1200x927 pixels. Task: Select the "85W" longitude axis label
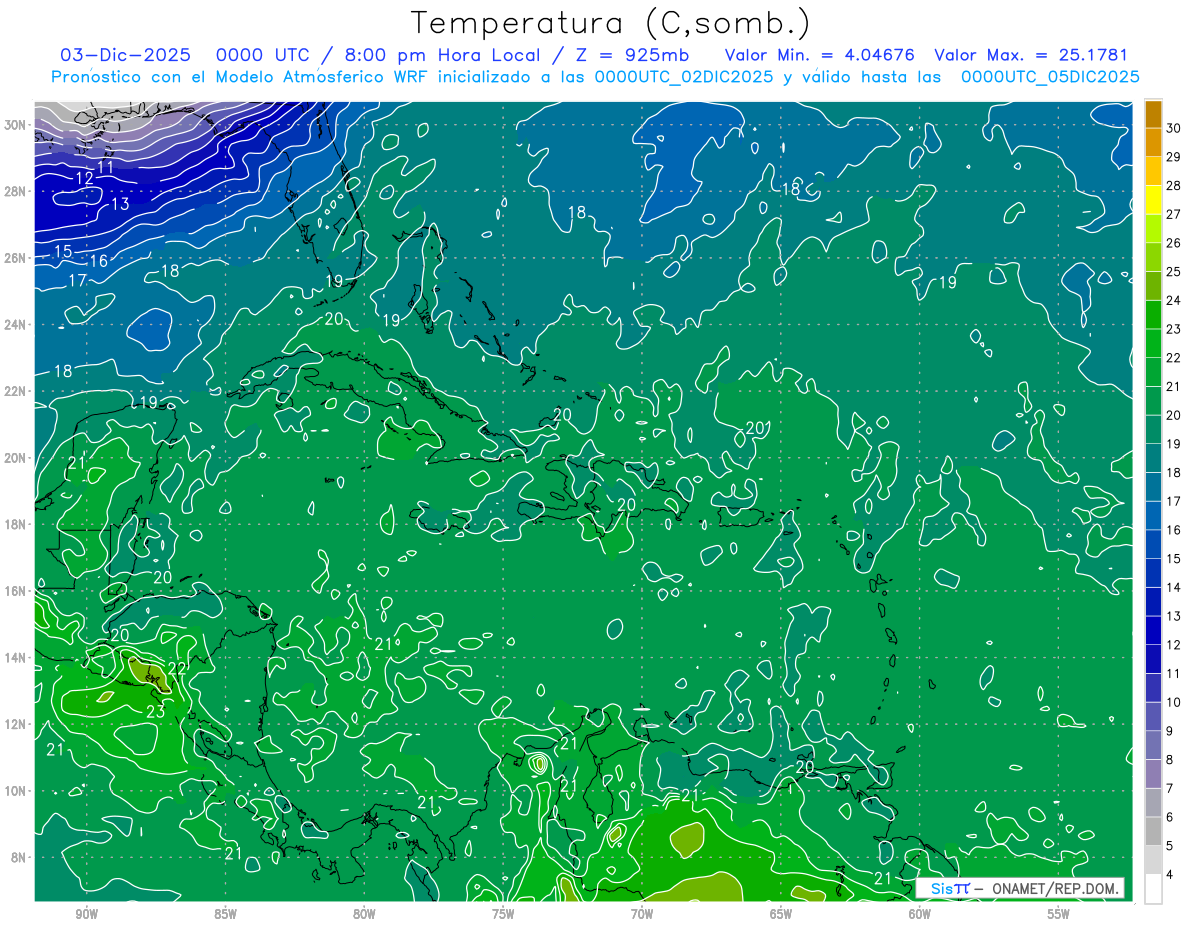click(x=225, y=914)
